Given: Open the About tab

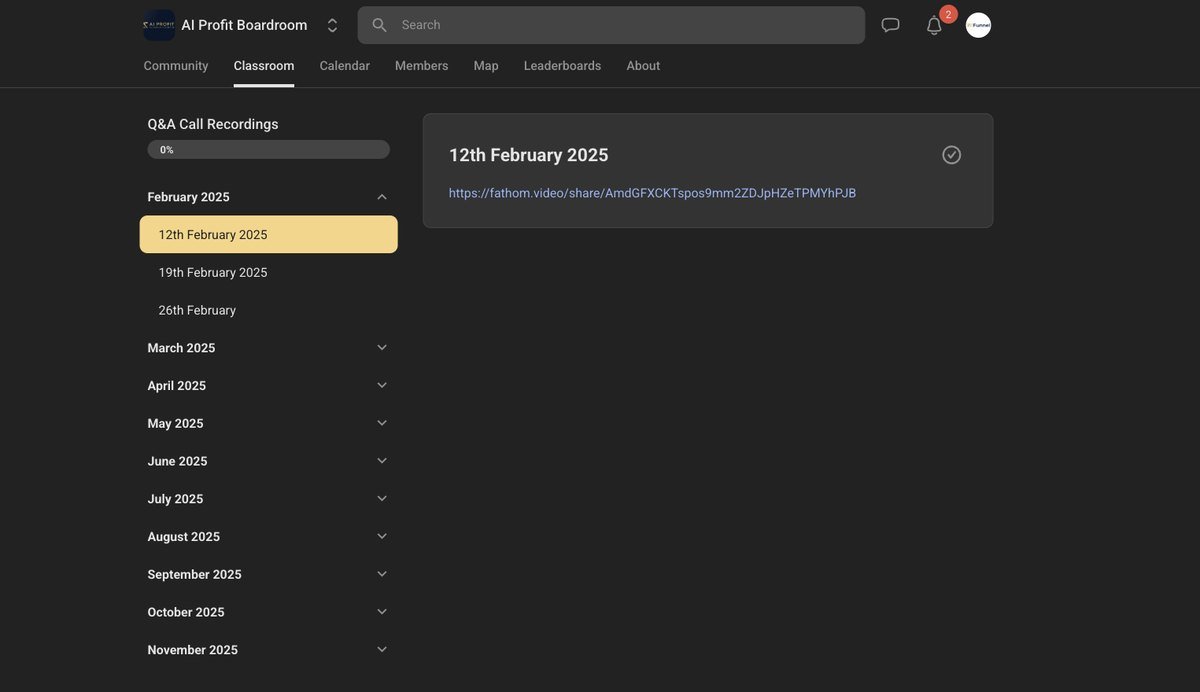Looking at the screenshot, I should [x=643, y=66].
